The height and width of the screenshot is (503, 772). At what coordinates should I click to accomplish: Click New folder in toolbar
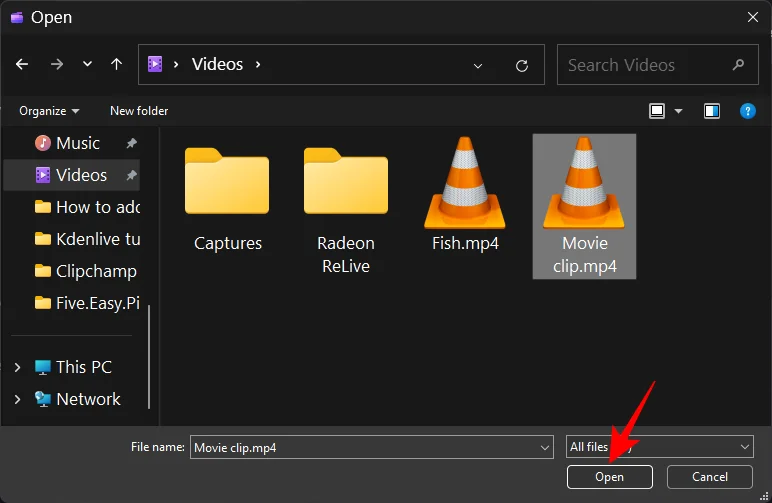(x=139, y=111)
